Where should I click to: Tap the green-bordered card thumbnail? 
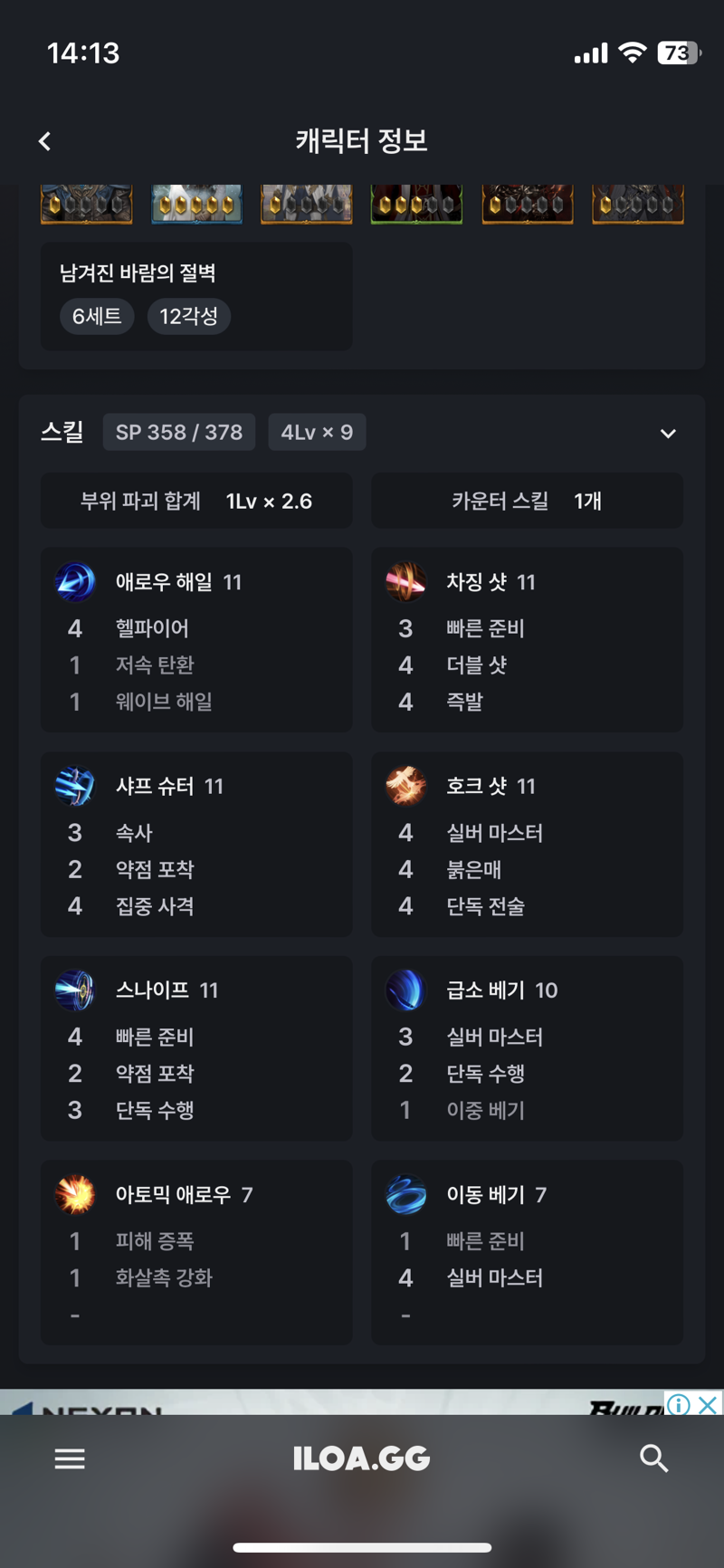point(416,204)
